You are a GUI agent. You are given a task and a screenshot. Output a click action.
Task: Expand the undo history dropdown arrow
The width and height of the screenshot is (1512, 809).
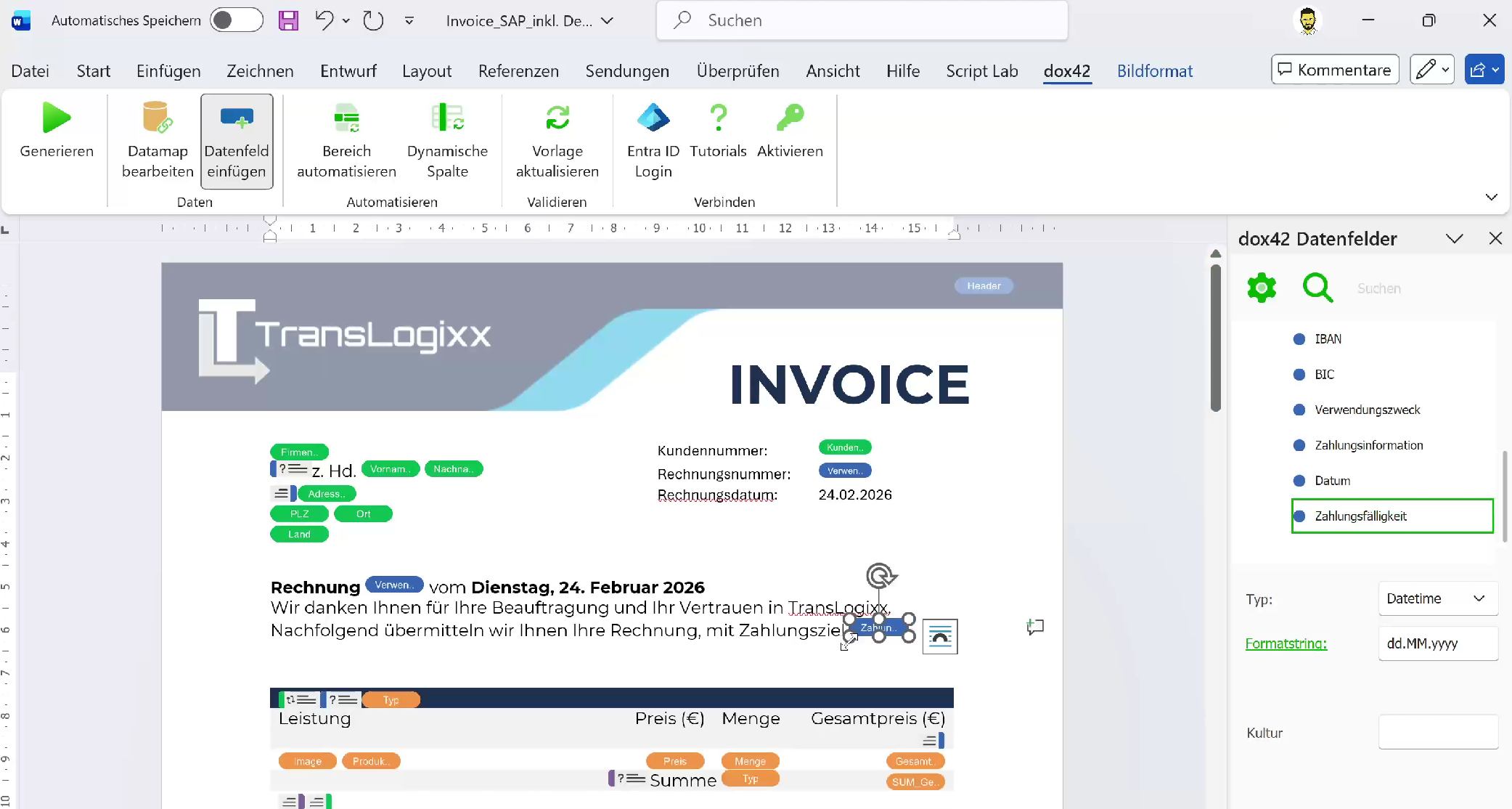pos(346,20)
